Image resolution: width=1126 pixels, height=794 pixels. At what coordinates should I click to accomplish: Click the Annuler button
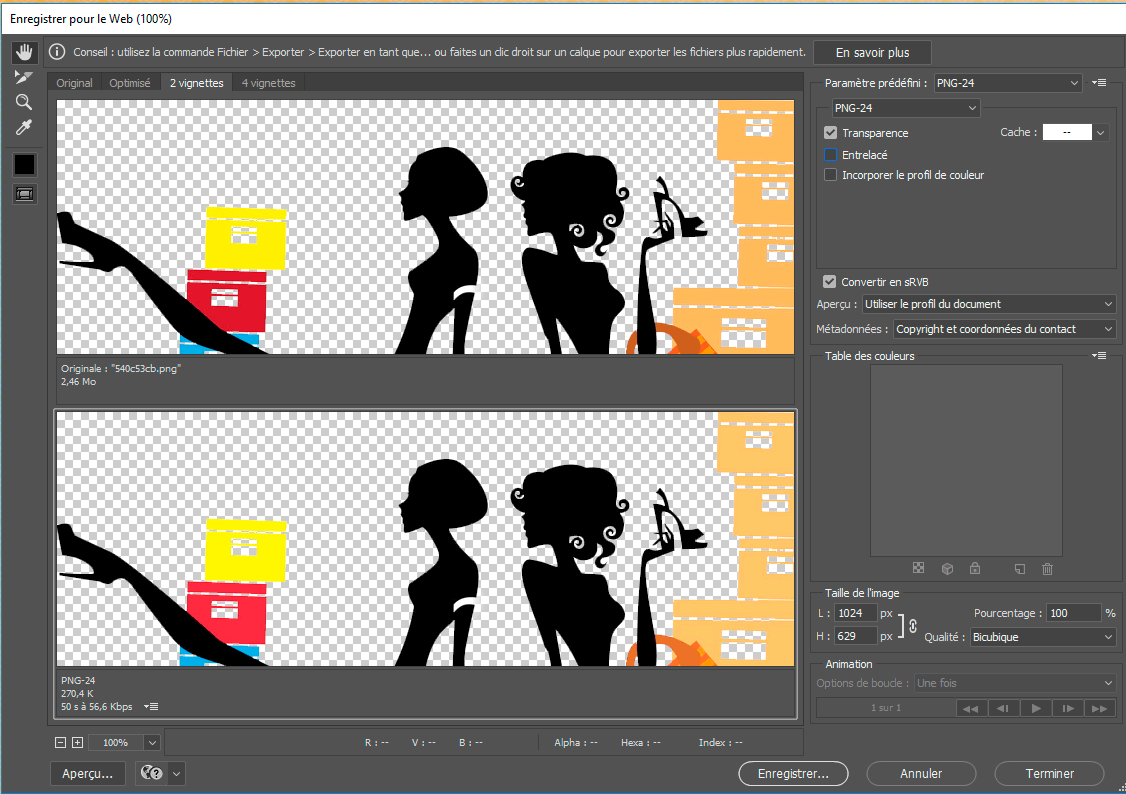coord(920,773)
